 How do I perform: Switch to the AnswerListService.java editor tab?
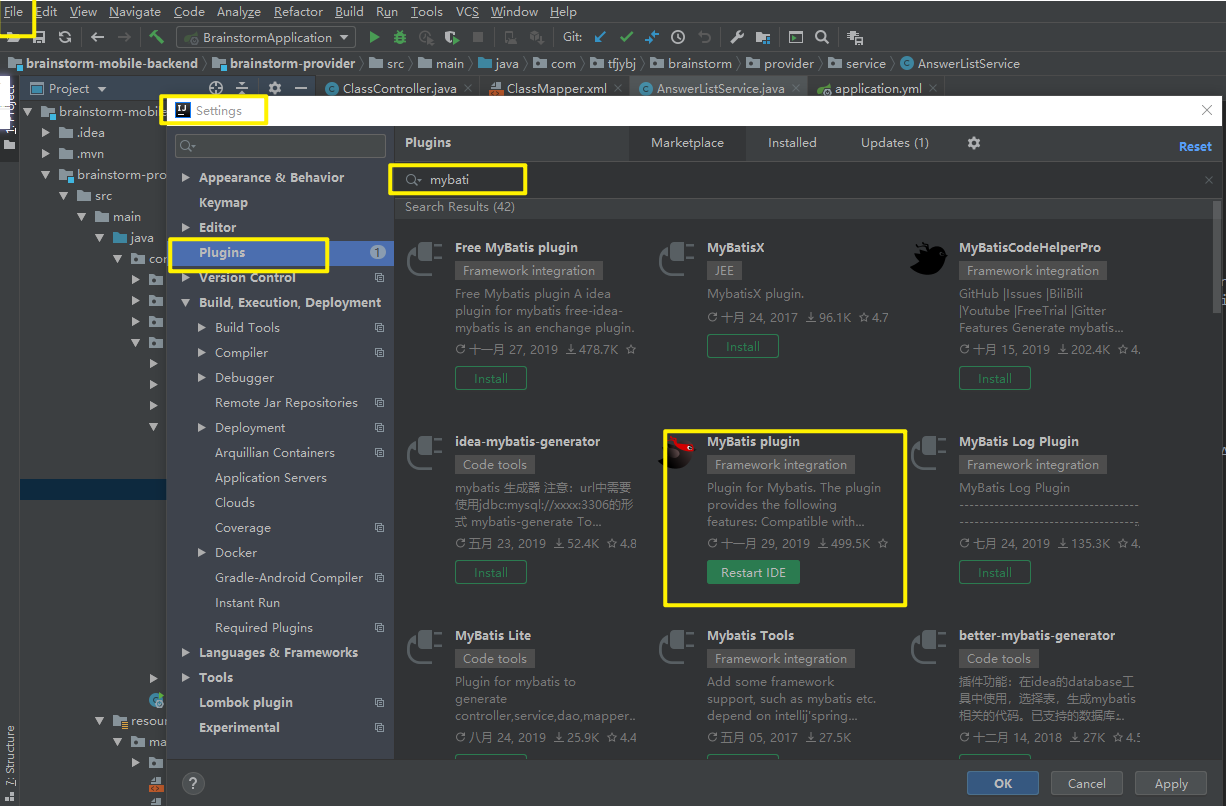coord(720,88)
